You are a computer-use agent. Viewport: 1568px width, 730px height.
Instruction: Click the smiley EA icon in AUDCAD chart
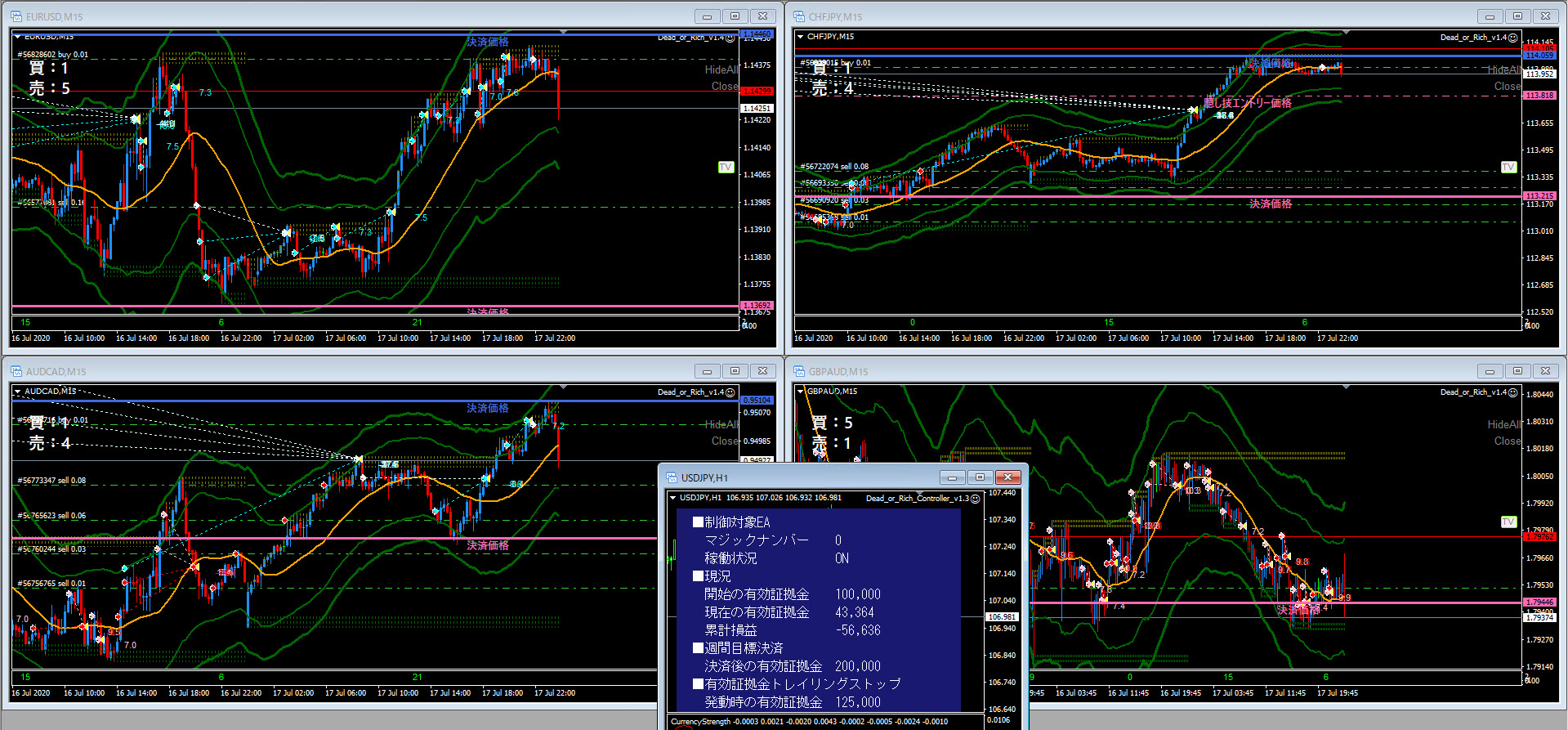coord(730,392)
